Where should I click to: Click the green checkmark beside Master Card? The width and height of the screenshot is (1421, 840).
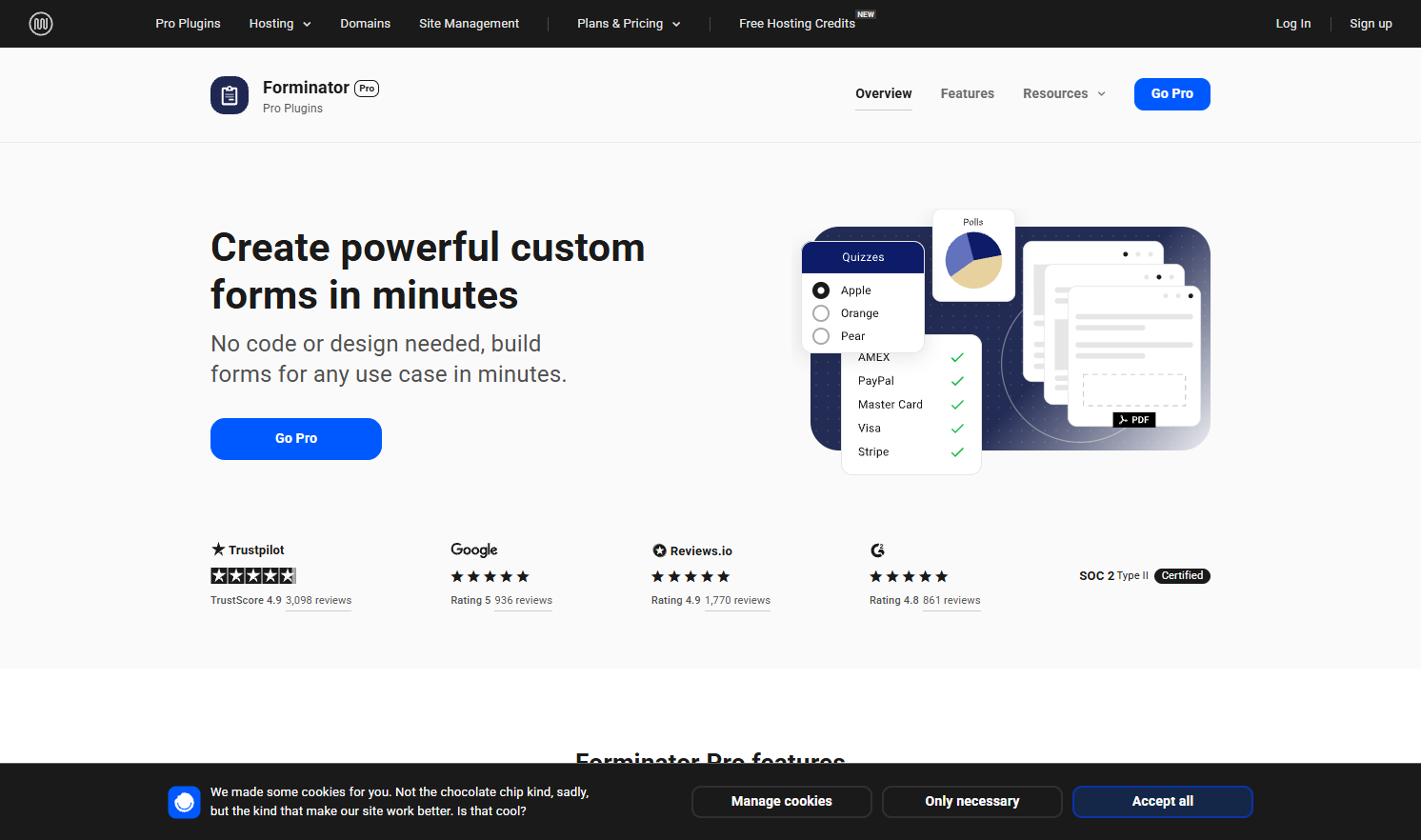[957, 405]
